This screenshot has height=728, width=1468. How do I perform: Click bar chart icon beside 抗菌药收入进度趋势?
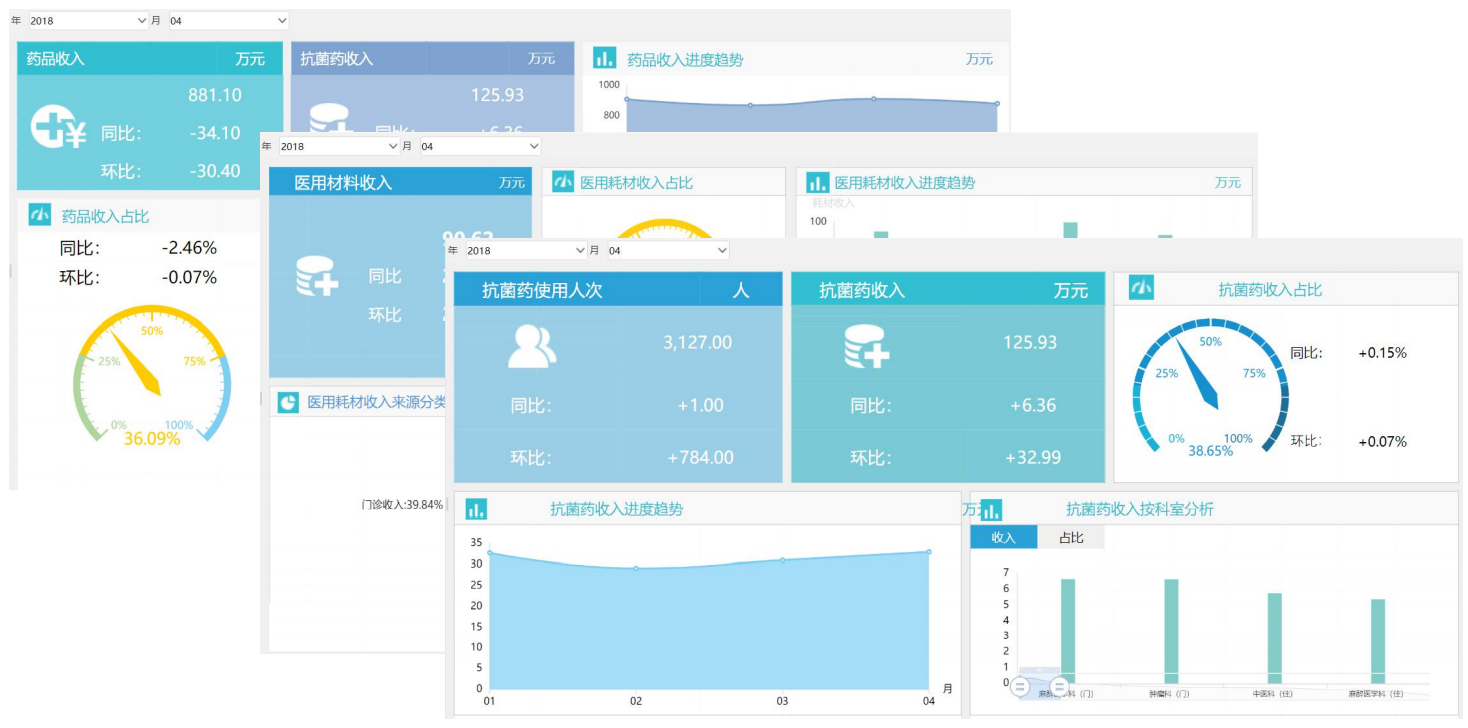(476, 509)
